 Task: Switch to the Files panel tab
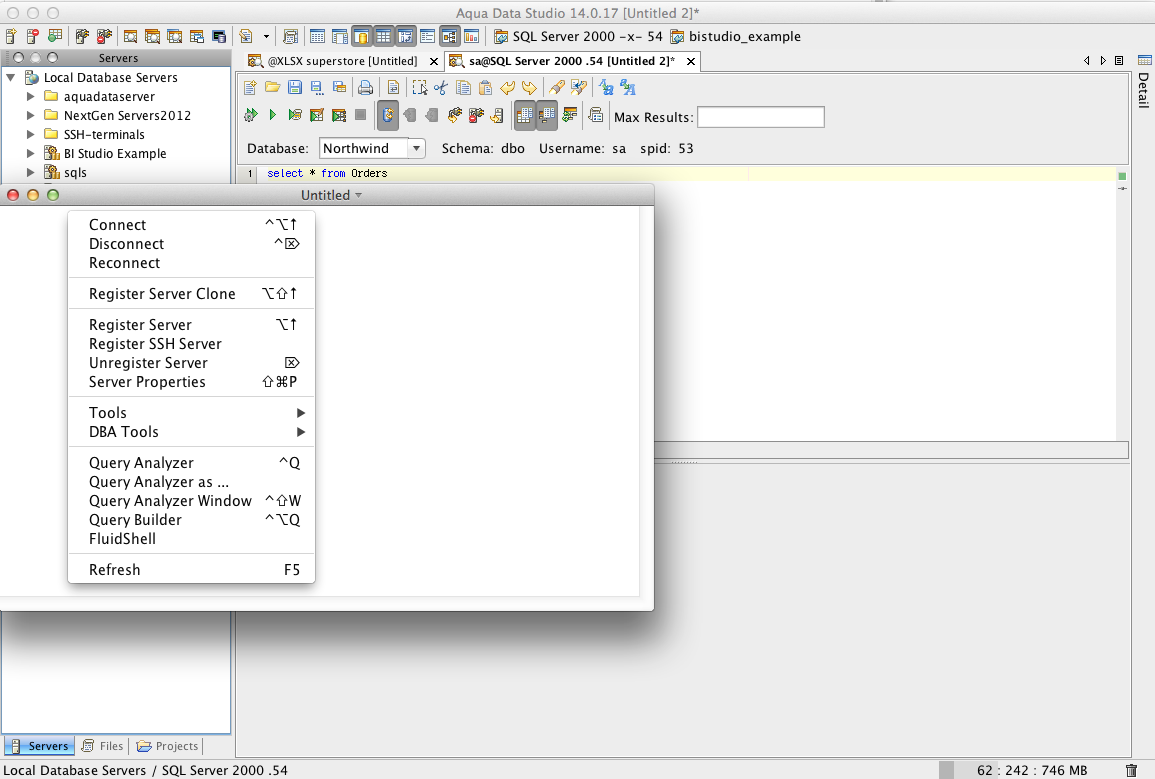[102, 746]
